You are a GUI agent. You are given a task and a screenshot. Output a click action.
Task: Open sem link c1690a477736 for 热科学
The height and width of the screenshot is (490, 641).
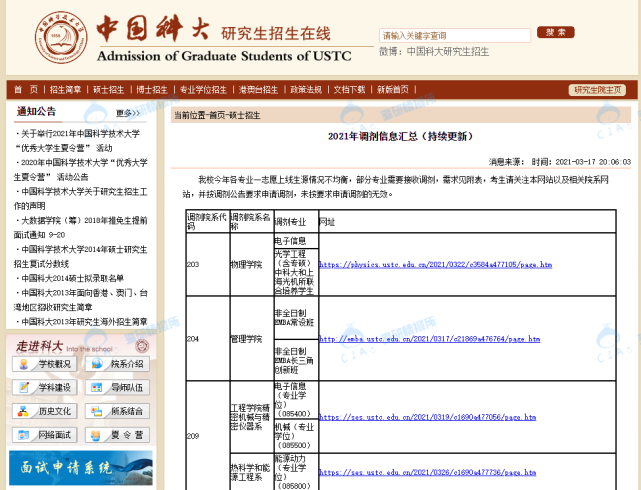click(x=428, y=472)
